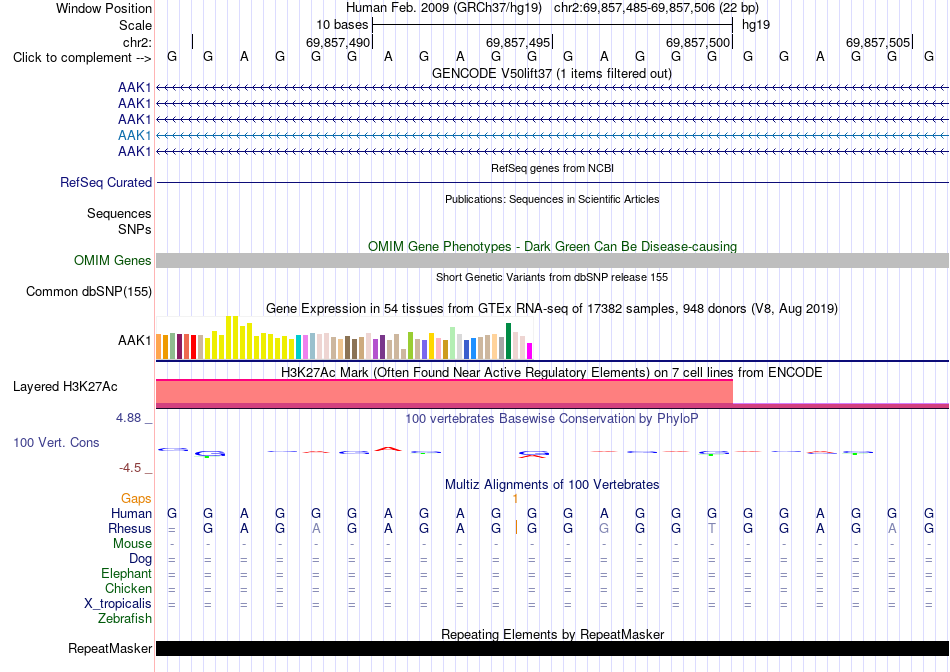Open the 'H3K27Ac Mark' ENCODE track title
This screenshot has width=950, height=672.
[552, 372]
